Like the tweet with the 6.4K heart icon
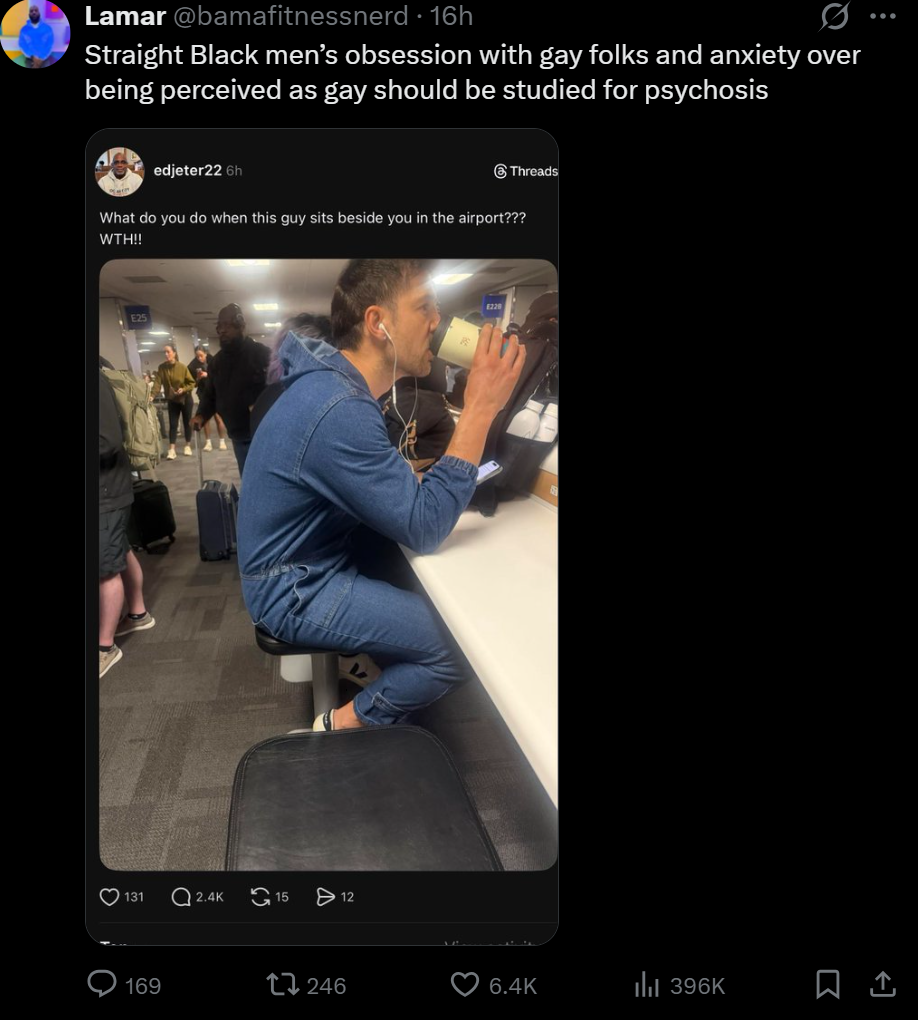 (x=465, y=985)
